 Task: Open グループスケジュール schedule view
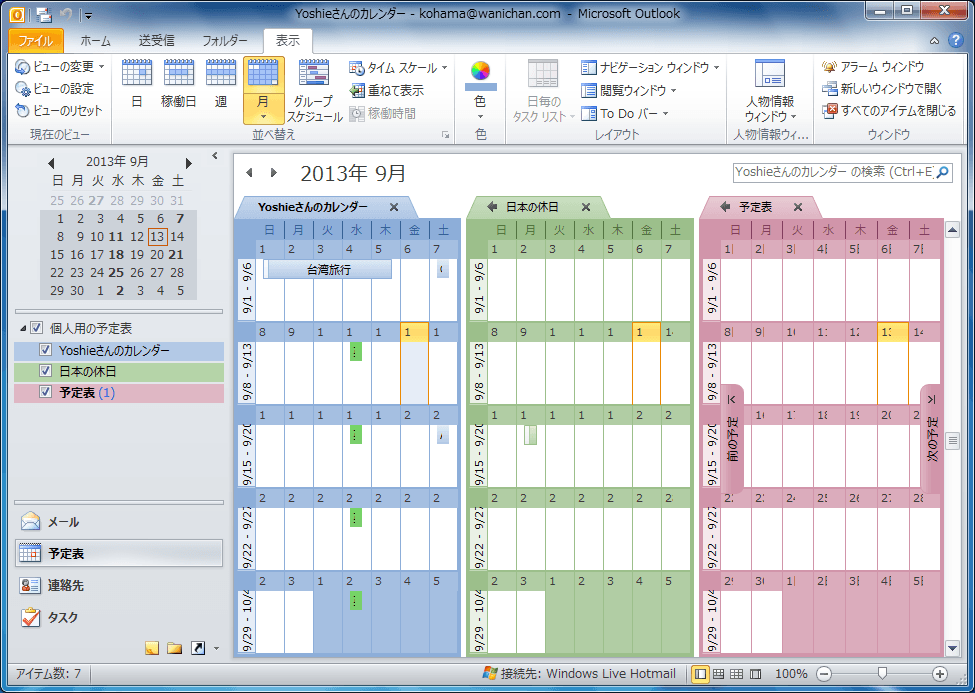coord(315,91)
